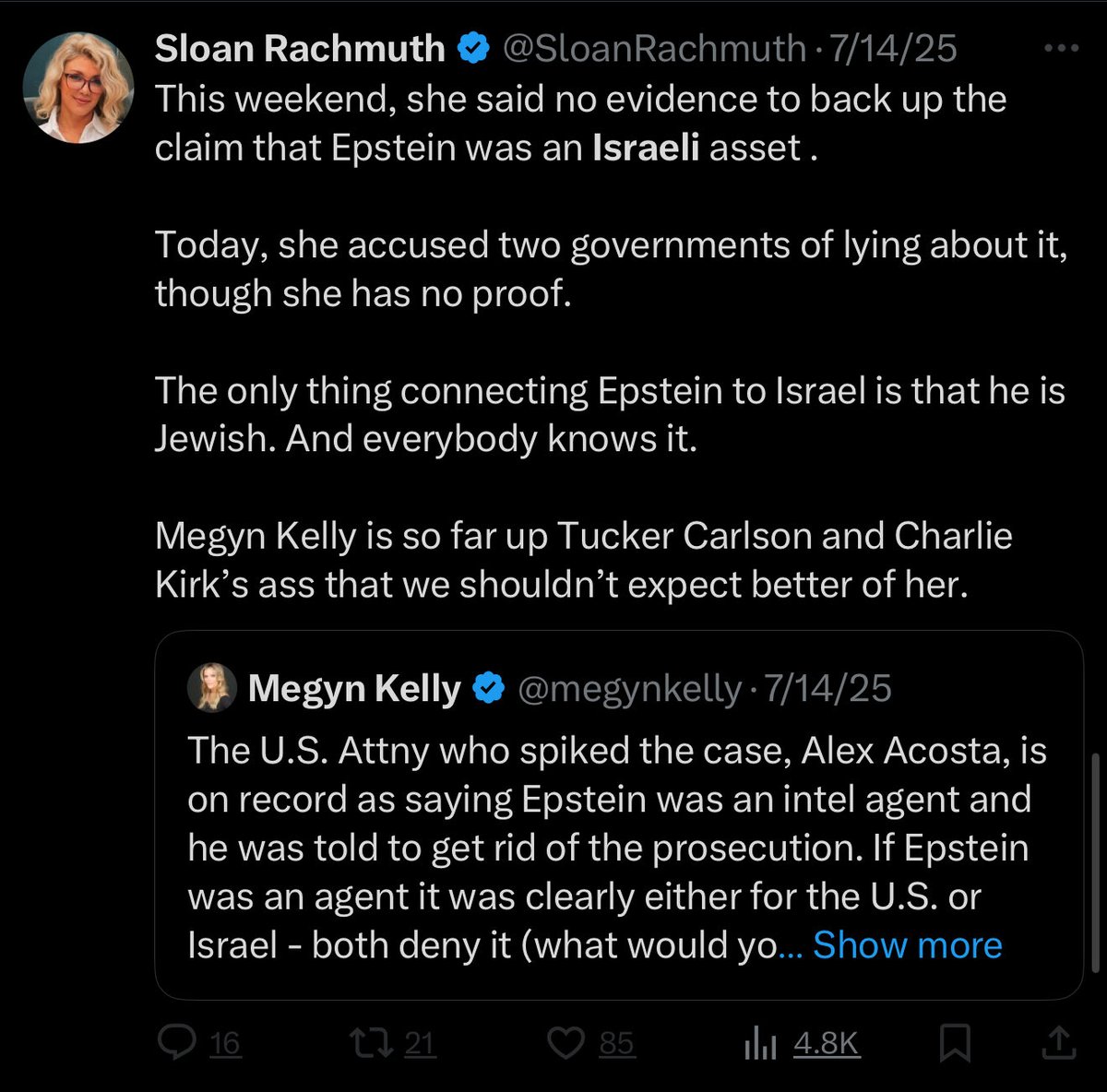The height and width of the screenshot is (1092, 1107).
Task: Like the post with the heart icon
Action: 565,1042
